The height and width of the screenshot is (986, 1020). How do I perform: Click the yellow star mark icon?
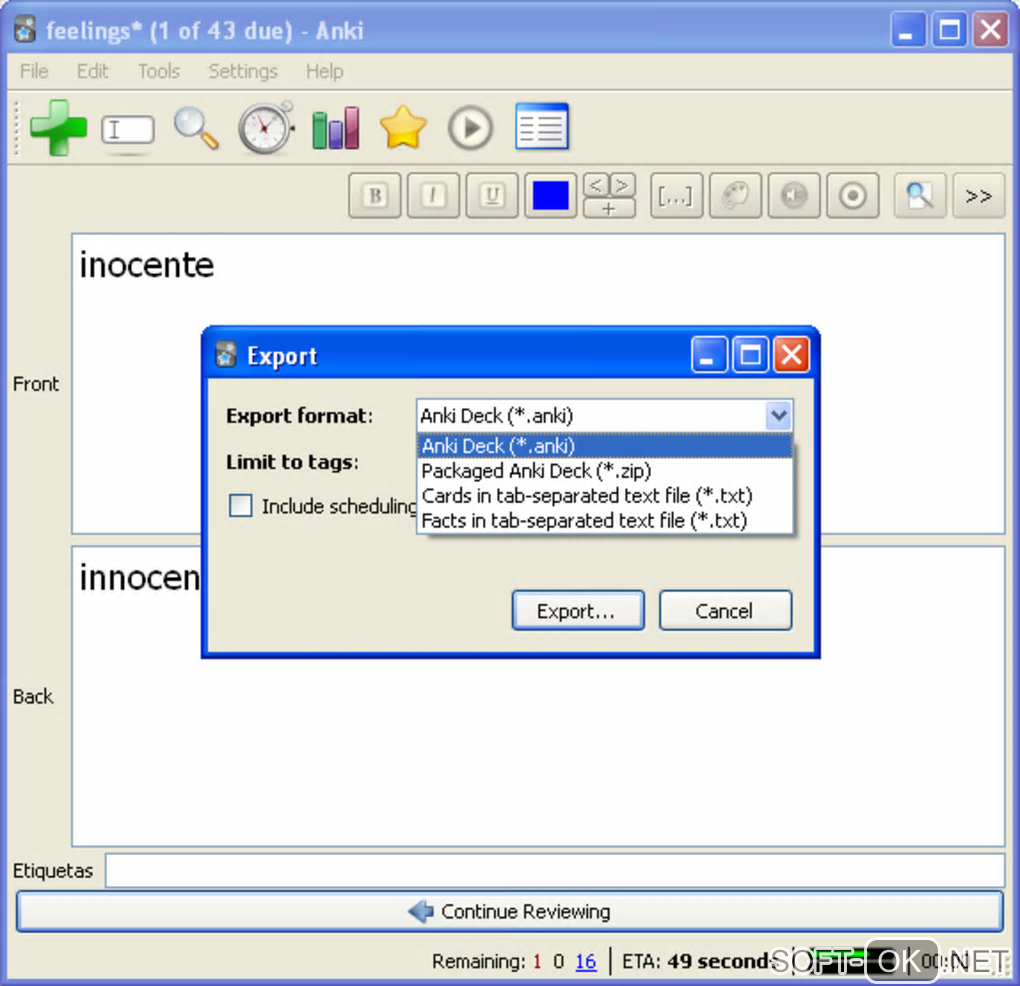[x=403, y=127]
